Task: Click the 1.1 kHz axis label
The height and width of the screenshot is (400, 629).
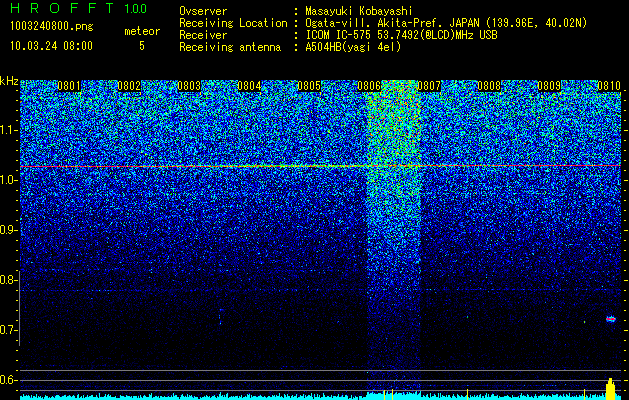Action: (8, 130)
